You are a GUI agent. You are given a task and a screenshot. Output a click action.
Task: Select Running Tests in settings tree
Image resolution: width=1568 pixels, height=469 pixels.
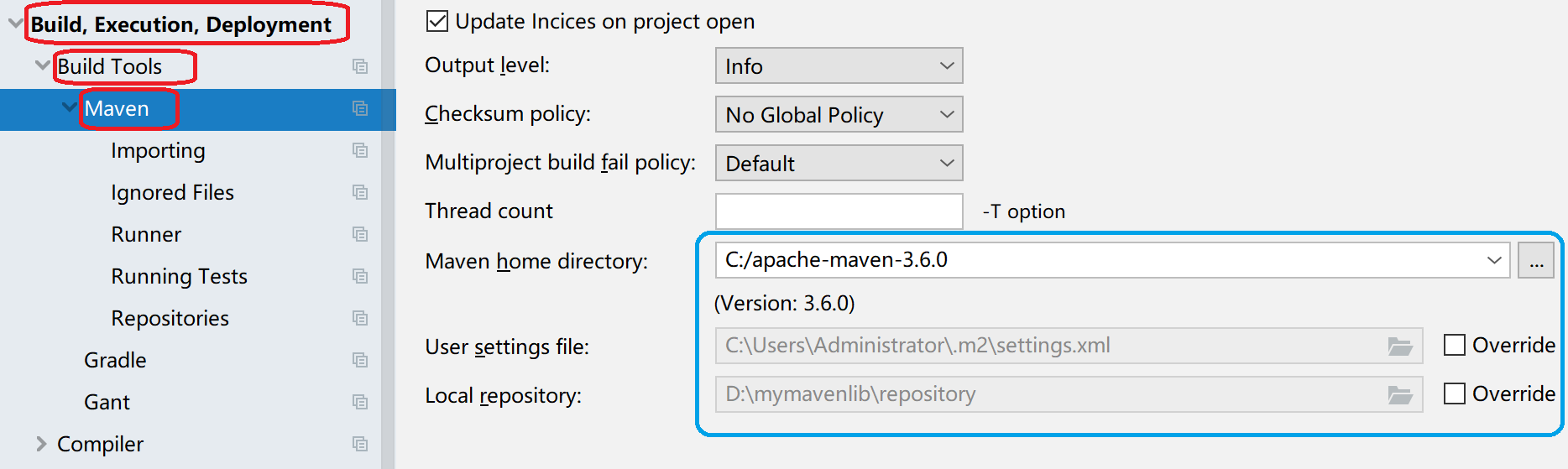pos(179,276)
